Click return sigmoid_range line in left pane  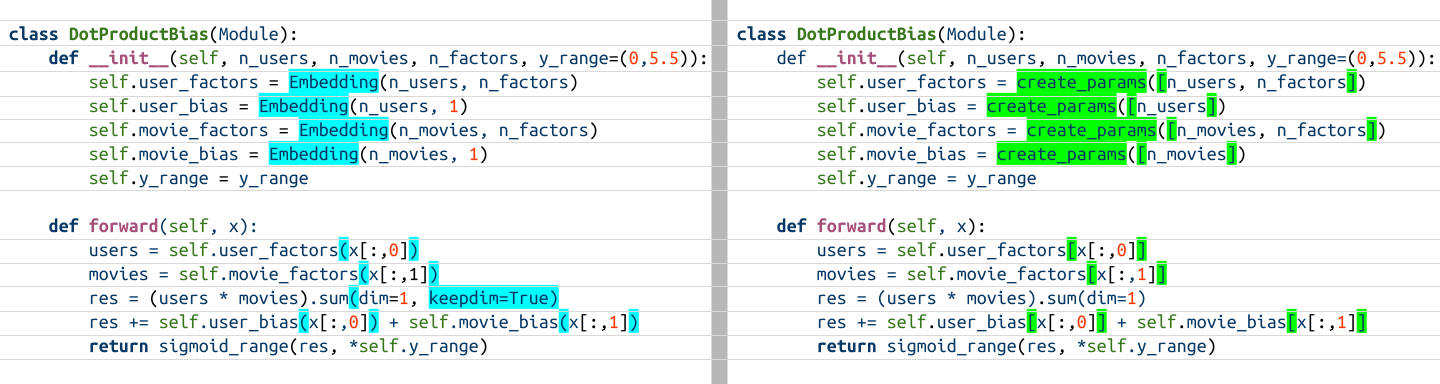click(x=288, y=346)
